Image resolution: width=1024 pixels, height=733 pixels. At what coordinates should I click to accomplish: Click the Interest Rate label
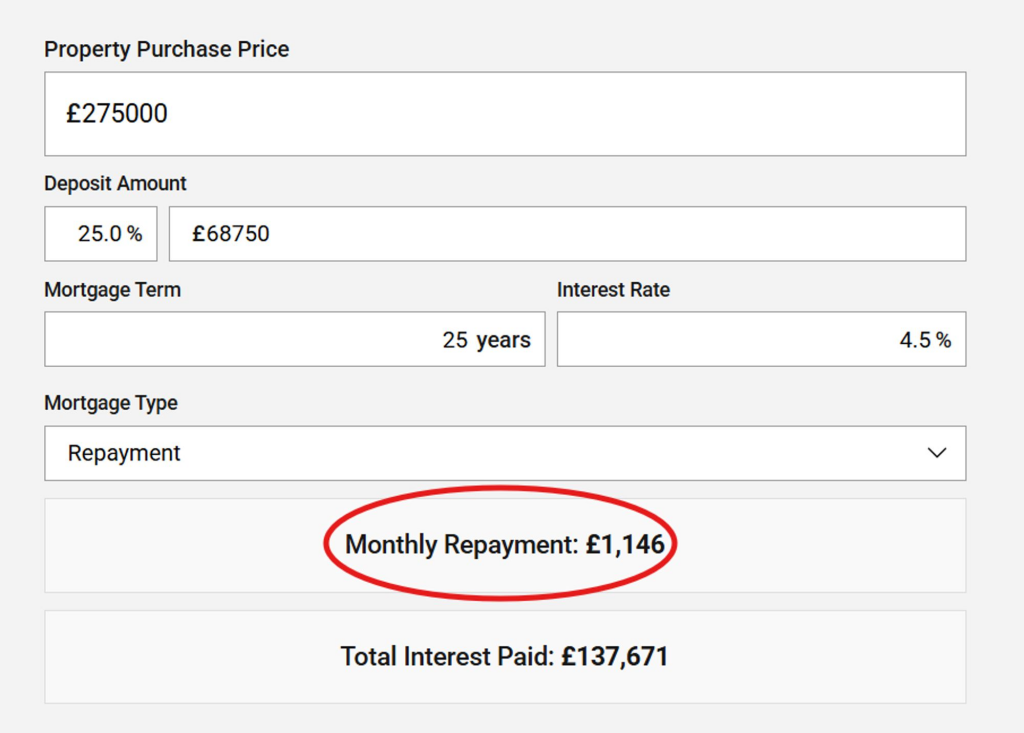[613, 290]
